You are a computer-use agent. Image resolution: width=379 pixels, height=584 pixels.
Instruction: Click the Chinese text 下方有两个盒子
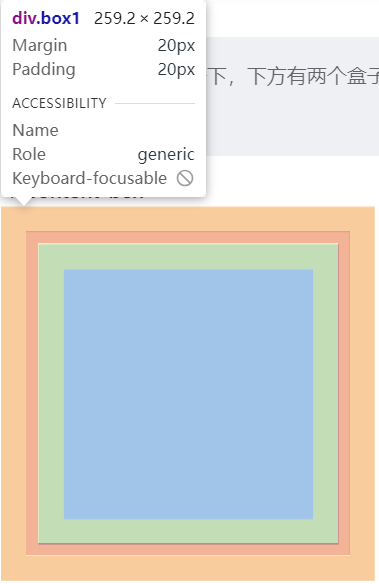pyautogui.click(x=313, y=76)
